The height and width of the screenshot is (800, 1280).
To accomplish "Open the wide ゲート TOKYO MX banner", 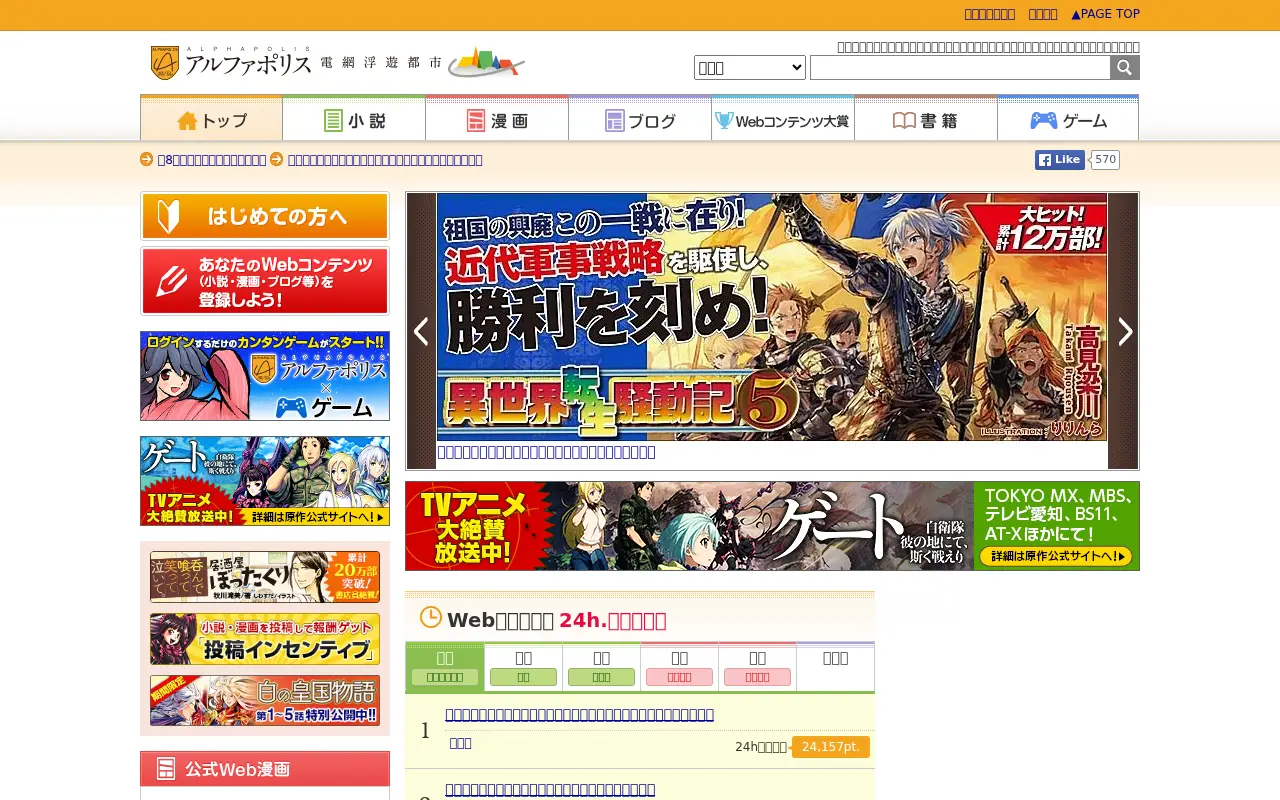I will click(x=772, y=526).
